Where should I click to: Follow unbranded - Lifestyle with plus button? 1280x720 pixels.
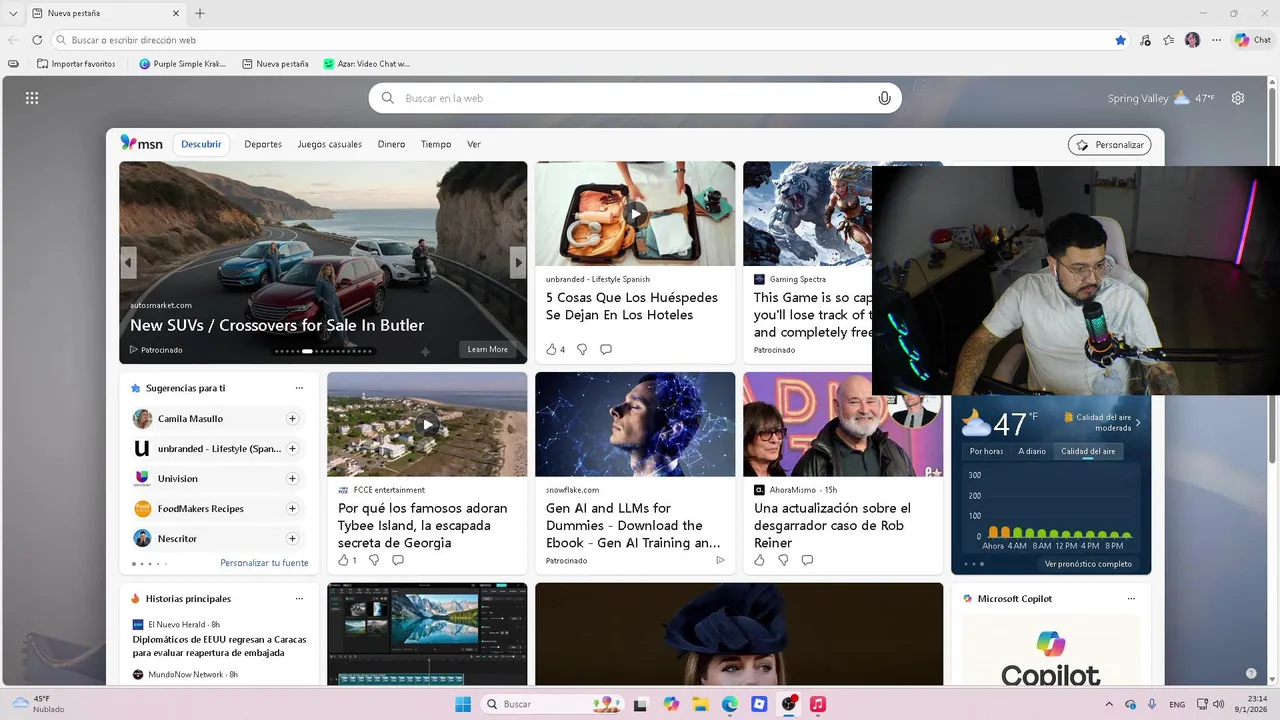293,449
